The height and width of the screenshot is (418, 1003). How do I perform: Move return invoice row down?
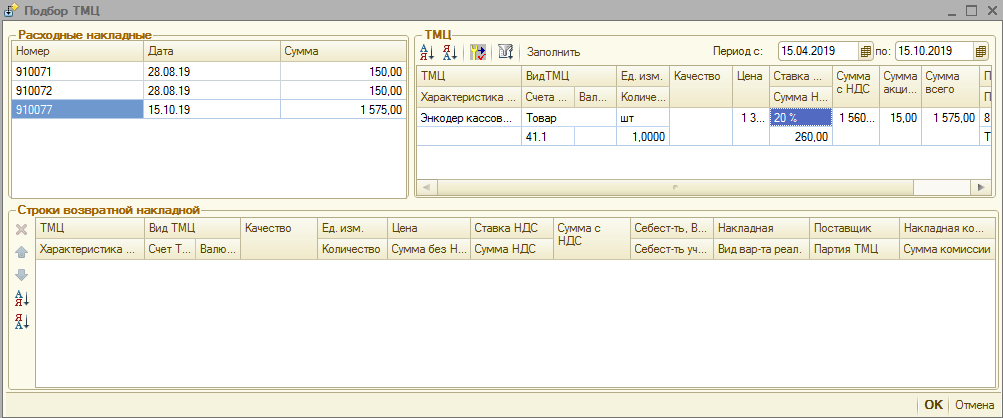(x=22, y=275)
